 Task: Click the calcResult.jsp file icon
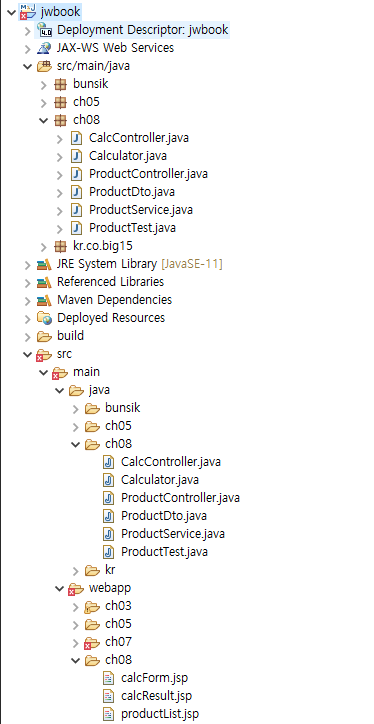tap(108, 696)
